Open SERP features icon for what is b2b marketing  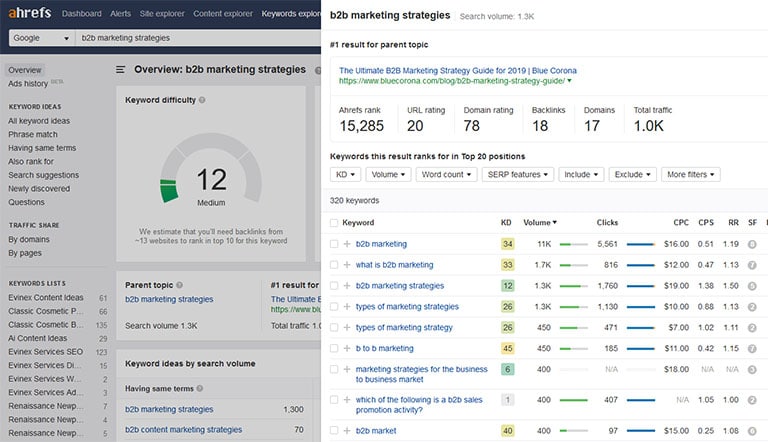tap(752, 265)
